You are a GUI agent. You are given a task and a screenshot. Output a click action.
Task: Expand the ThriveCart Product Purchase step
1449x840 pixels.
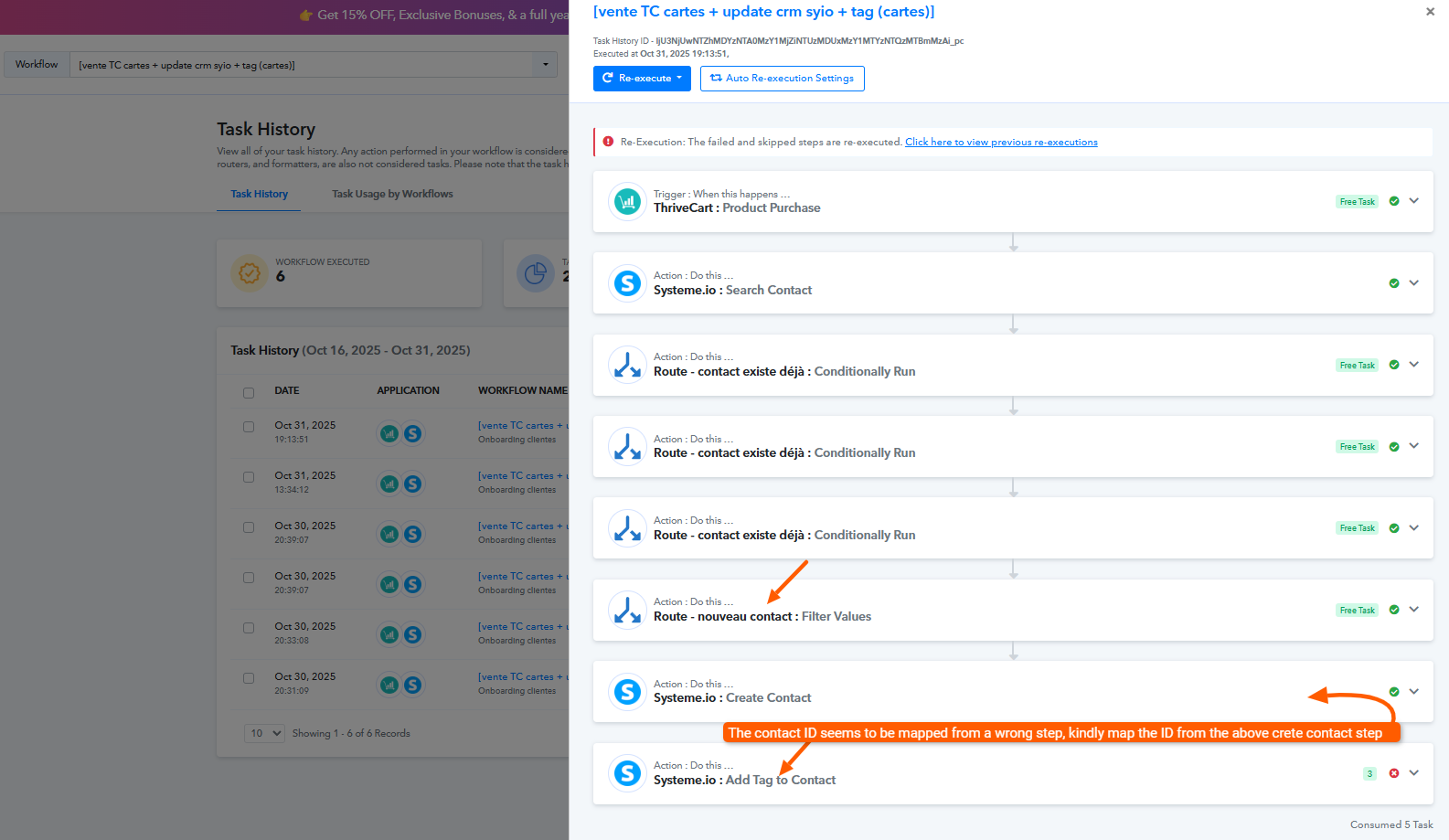pyautogui.click(x=1414, y=201)
